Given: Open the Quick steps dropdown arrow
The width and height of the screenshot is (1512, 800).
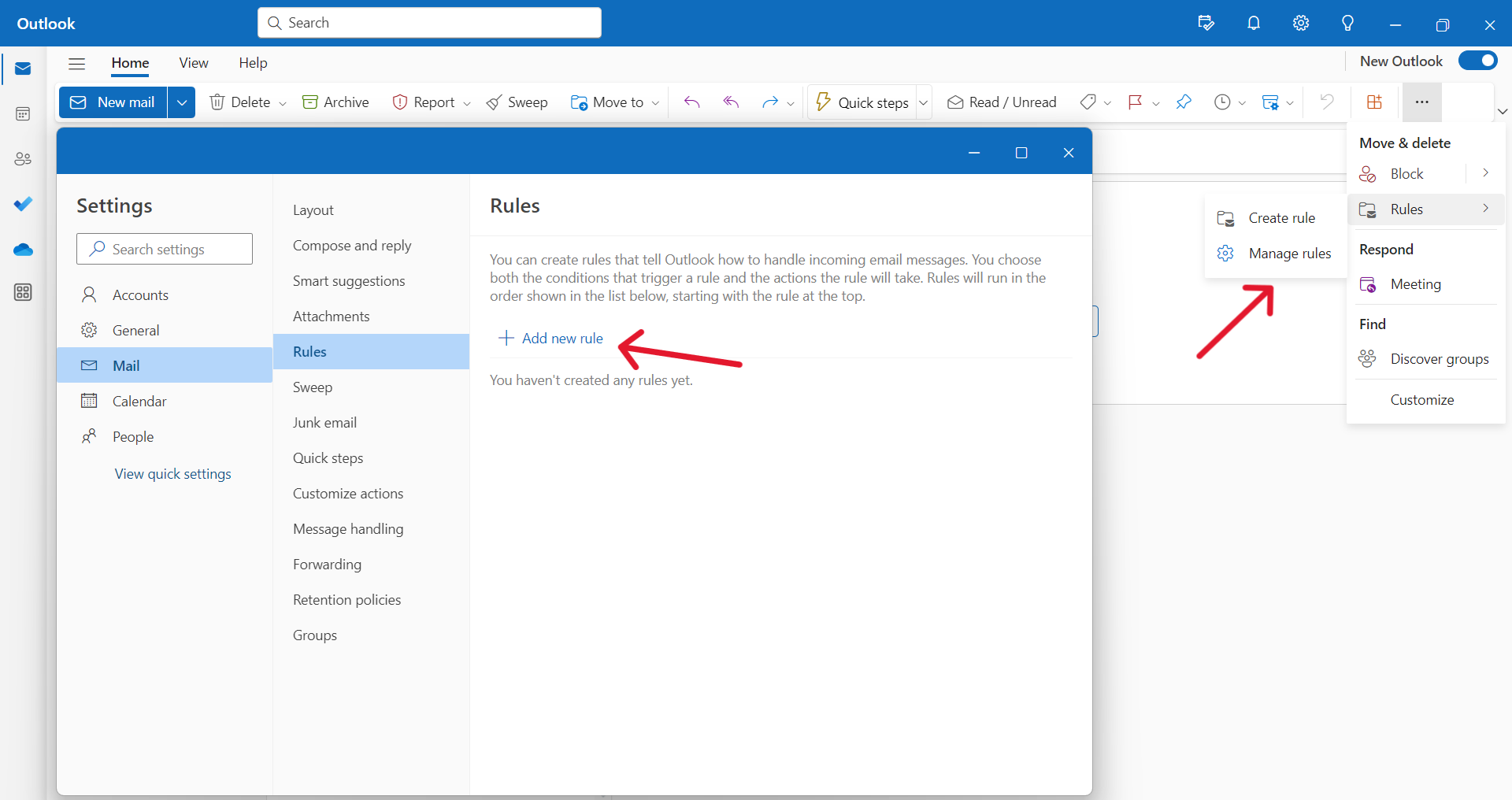Looking at the screenshot, I should coord(922,102).
